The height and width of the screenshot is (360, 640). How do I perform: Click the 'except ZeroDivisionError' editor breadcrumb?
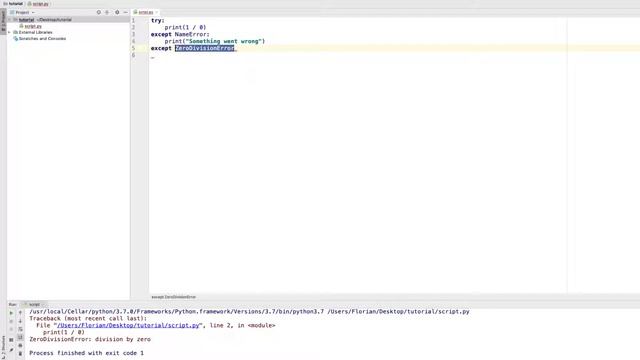[x=173, y=297]
